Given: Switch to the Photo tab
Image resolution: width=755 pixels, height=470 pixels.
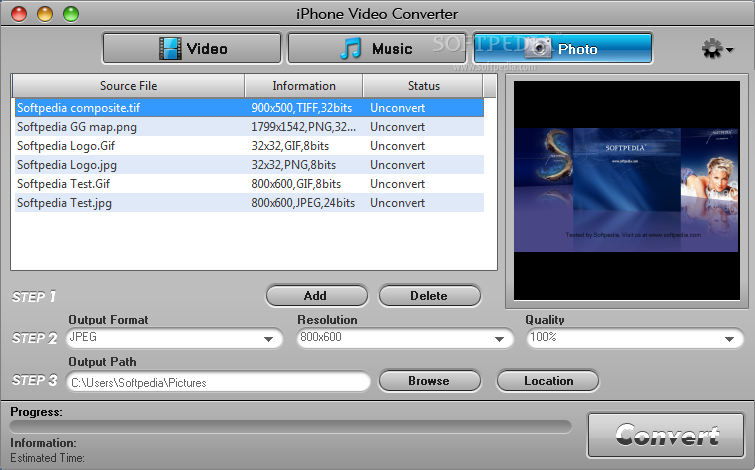Looking at the screenshot, I should (x=563, y=48).
